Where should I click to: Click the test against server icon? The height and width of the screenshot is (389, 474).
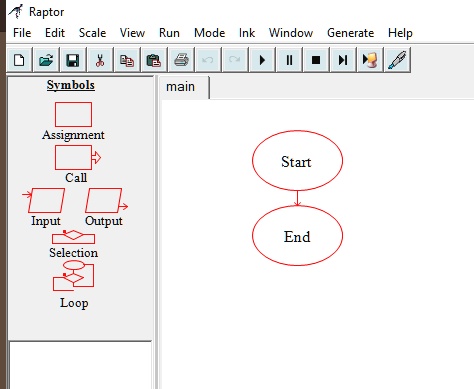pyautogui.click(x=370, y=60)
